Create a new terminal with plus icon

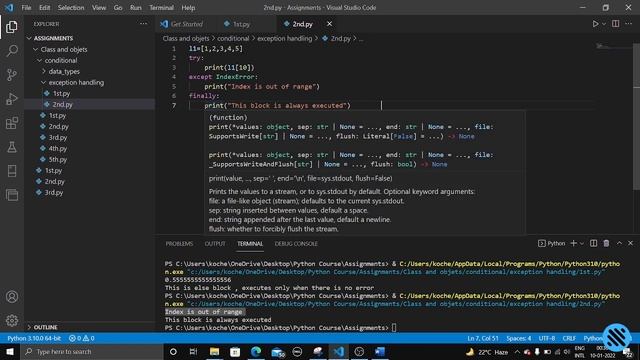pyautogui.click(x=573, y=243)
